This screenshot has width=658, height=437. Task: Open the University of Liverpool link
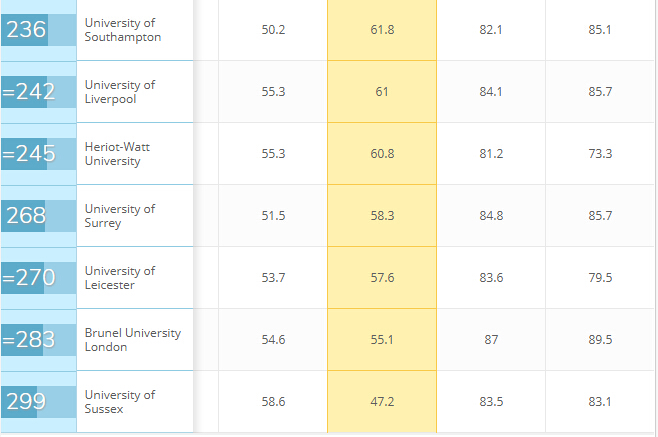point(120,92)
